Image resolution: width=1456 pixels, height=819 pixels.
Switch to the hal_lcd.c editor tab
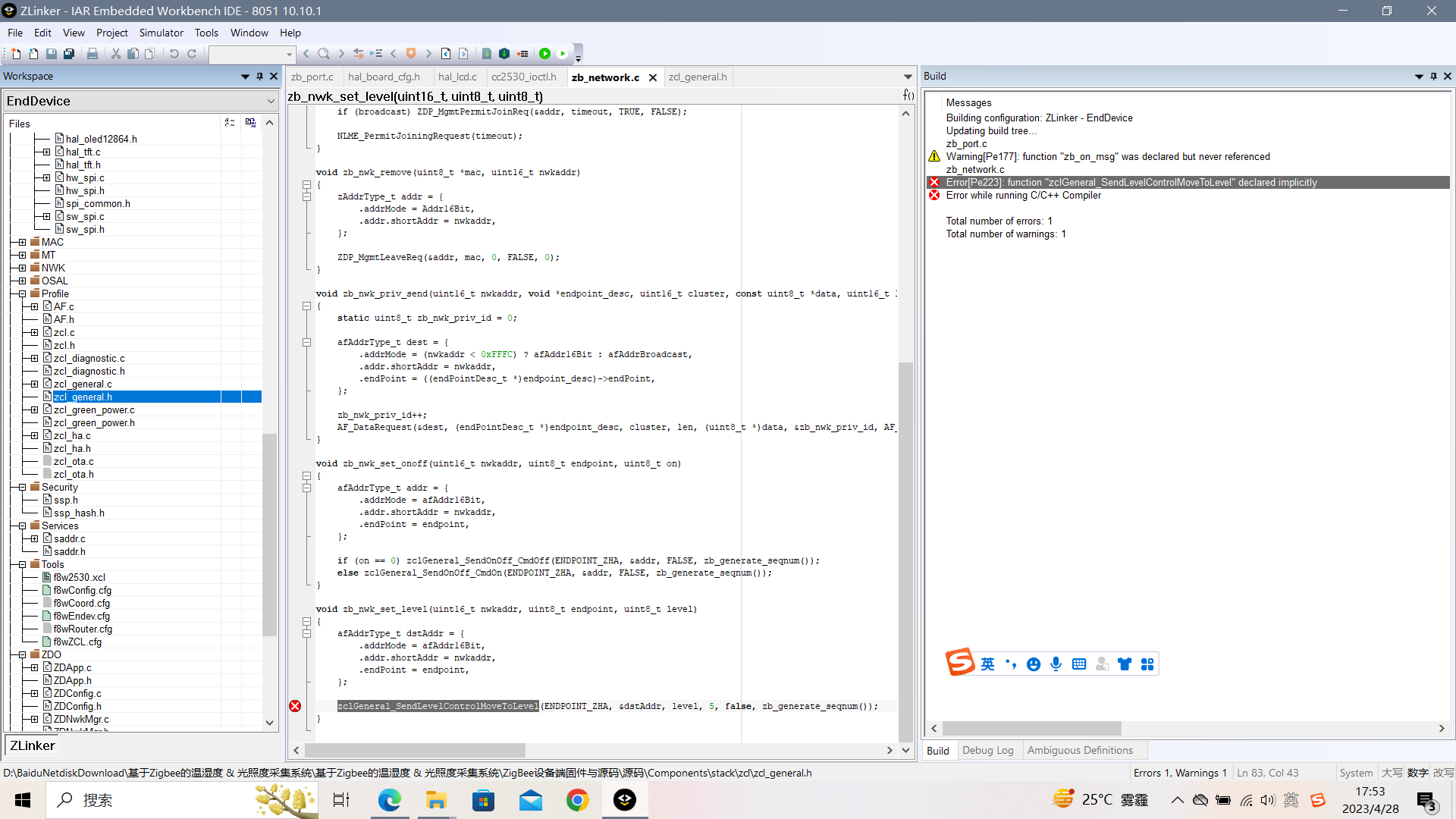457,77
